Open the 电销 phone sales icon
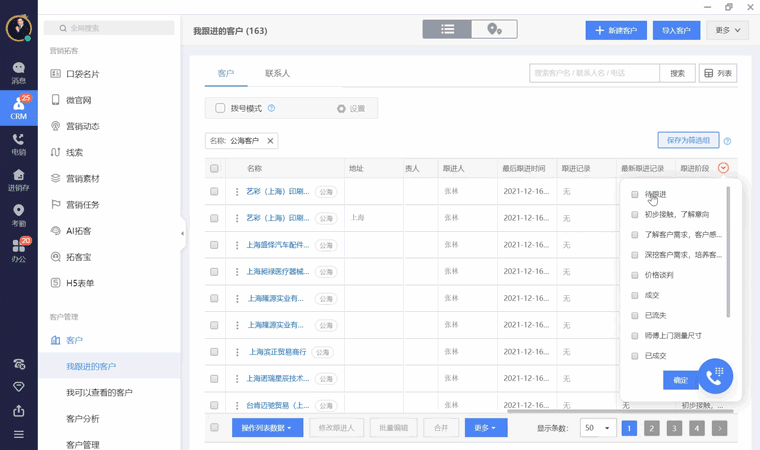 [x=18, y=143]
